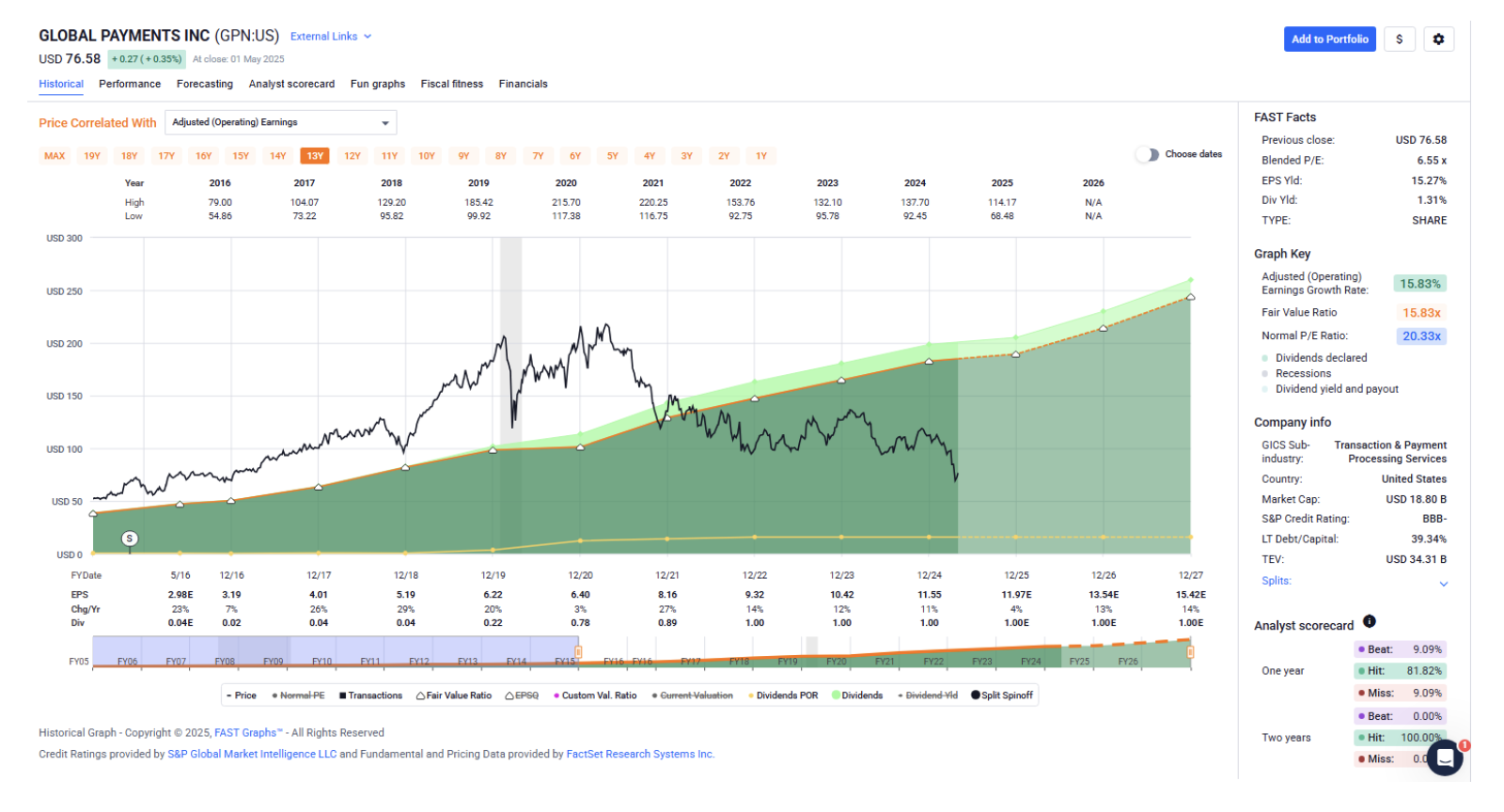Click the 12/24 price chart data point
This screenshot has height=812, width=1504.
click(x=929, y=361)
